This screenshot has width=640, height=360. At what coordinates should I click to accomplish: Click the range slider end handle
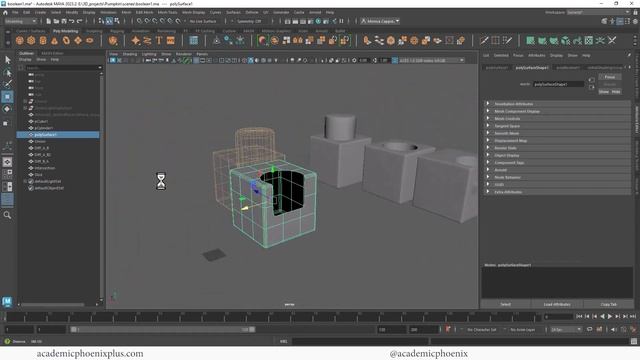(252, 329)
